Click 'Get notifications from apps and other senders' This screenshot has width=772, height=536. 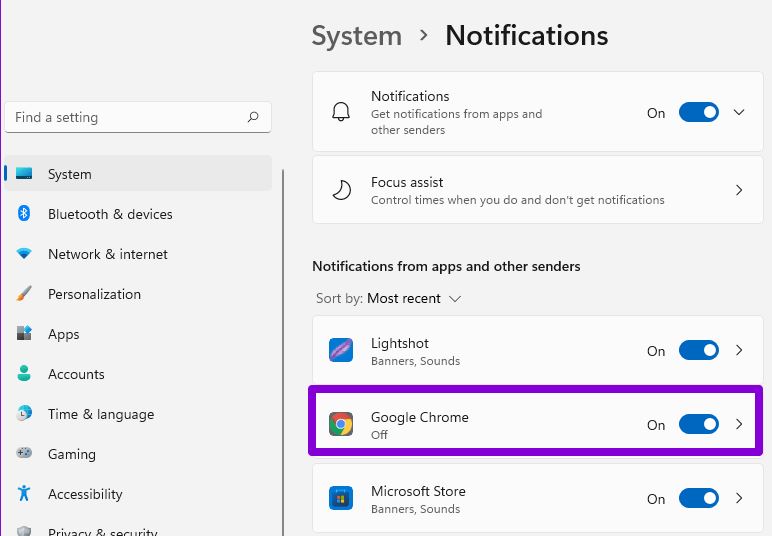pyautogui.click(x=456, y=122)
